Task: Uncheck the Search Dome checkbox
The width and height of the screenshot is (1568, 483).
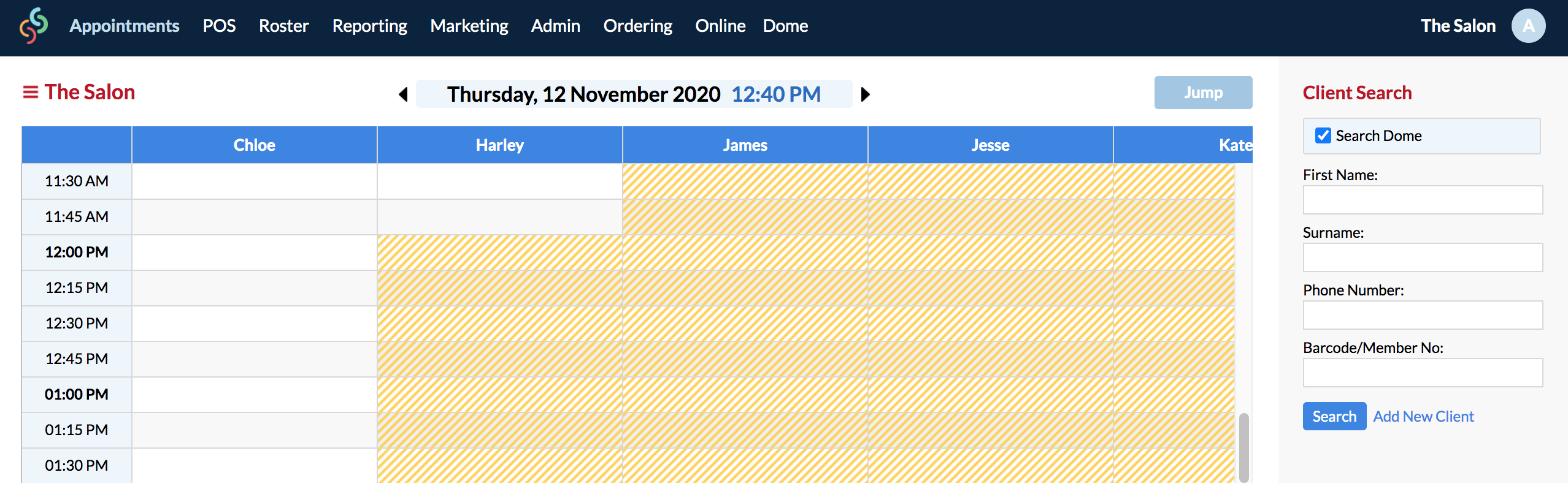Action: [x=1323, y=135]
